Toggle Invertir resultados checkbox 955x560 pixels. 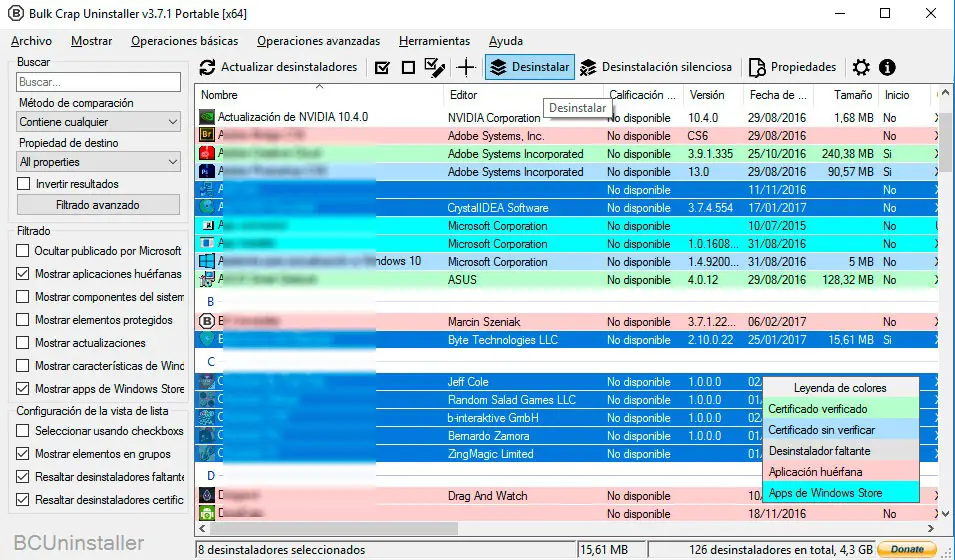tap(23, 183)
